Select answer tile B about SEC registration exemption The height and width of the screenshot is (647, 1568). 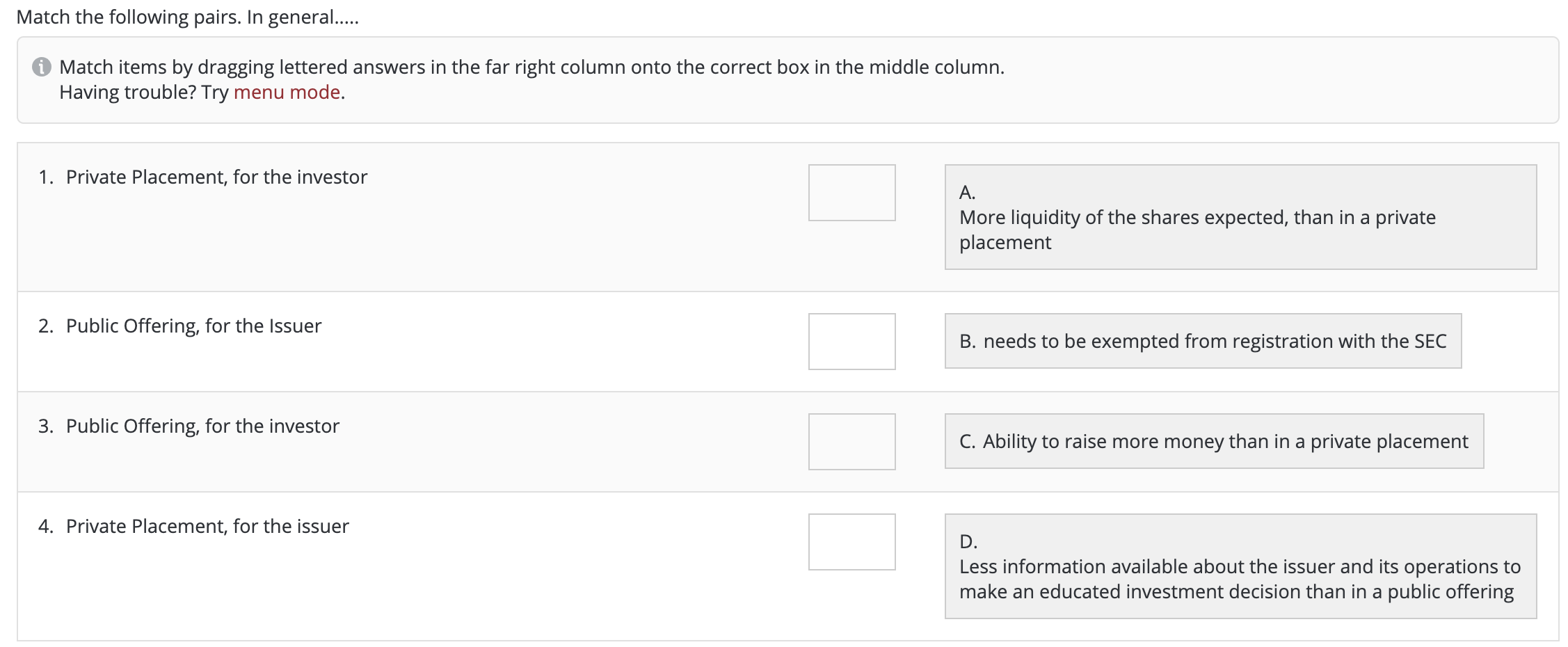click(1203, 341)
